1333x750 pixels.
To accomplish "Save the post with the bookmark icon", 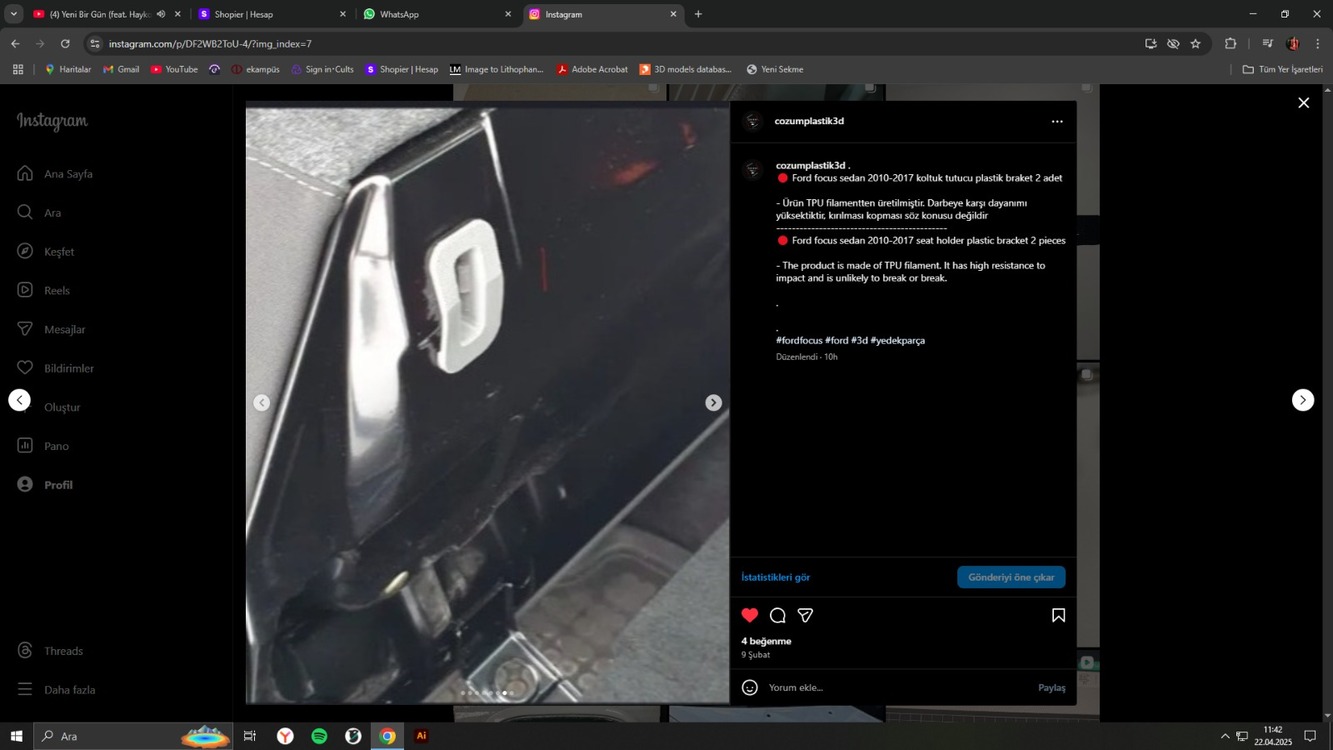I will pyautogui.click(x=1058, y=615).
